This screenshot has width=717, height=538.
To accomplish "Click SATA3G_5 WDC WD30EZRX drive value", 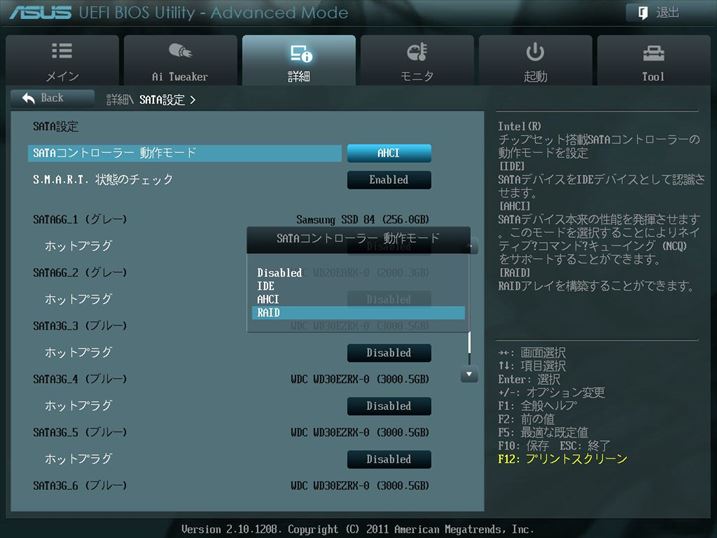I will (x=360, y=432).
